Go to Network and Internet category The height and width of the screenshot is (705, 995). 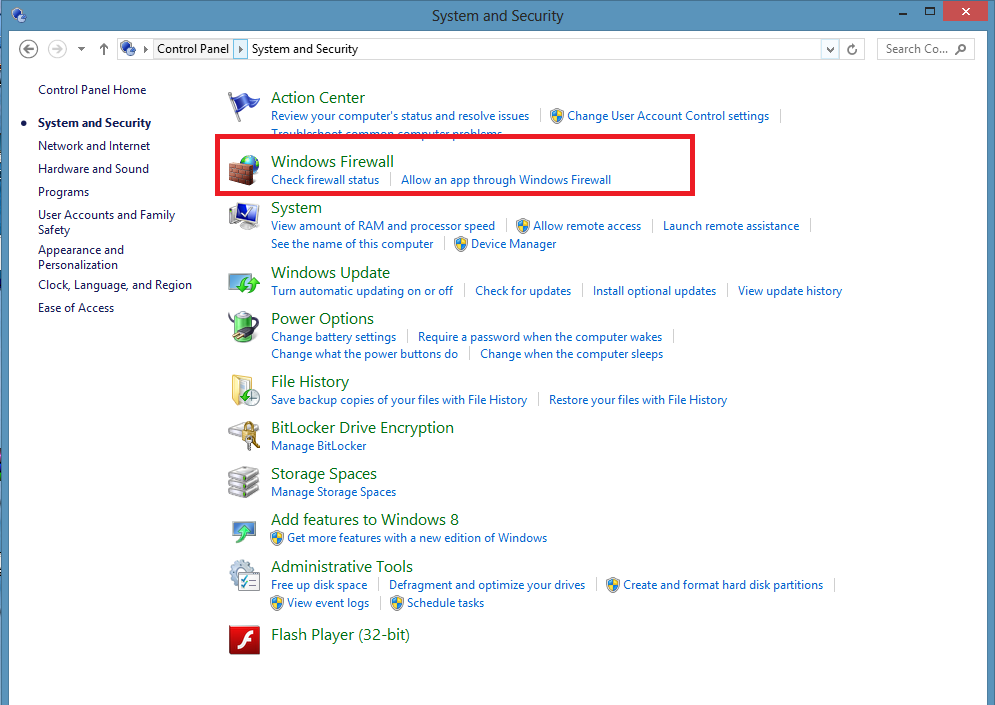pyautogui.click(x=94, y=146)
